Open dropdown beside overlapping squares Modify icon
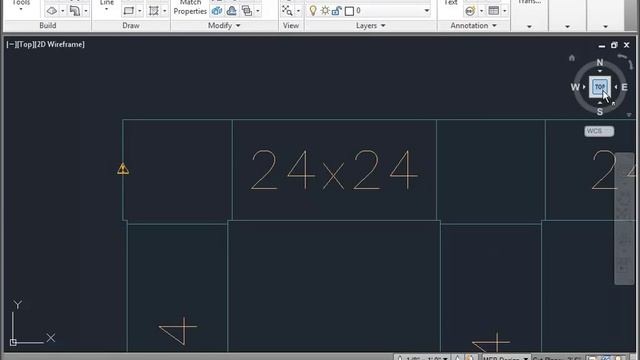The image size is (640, 360). tap(258, 11)
